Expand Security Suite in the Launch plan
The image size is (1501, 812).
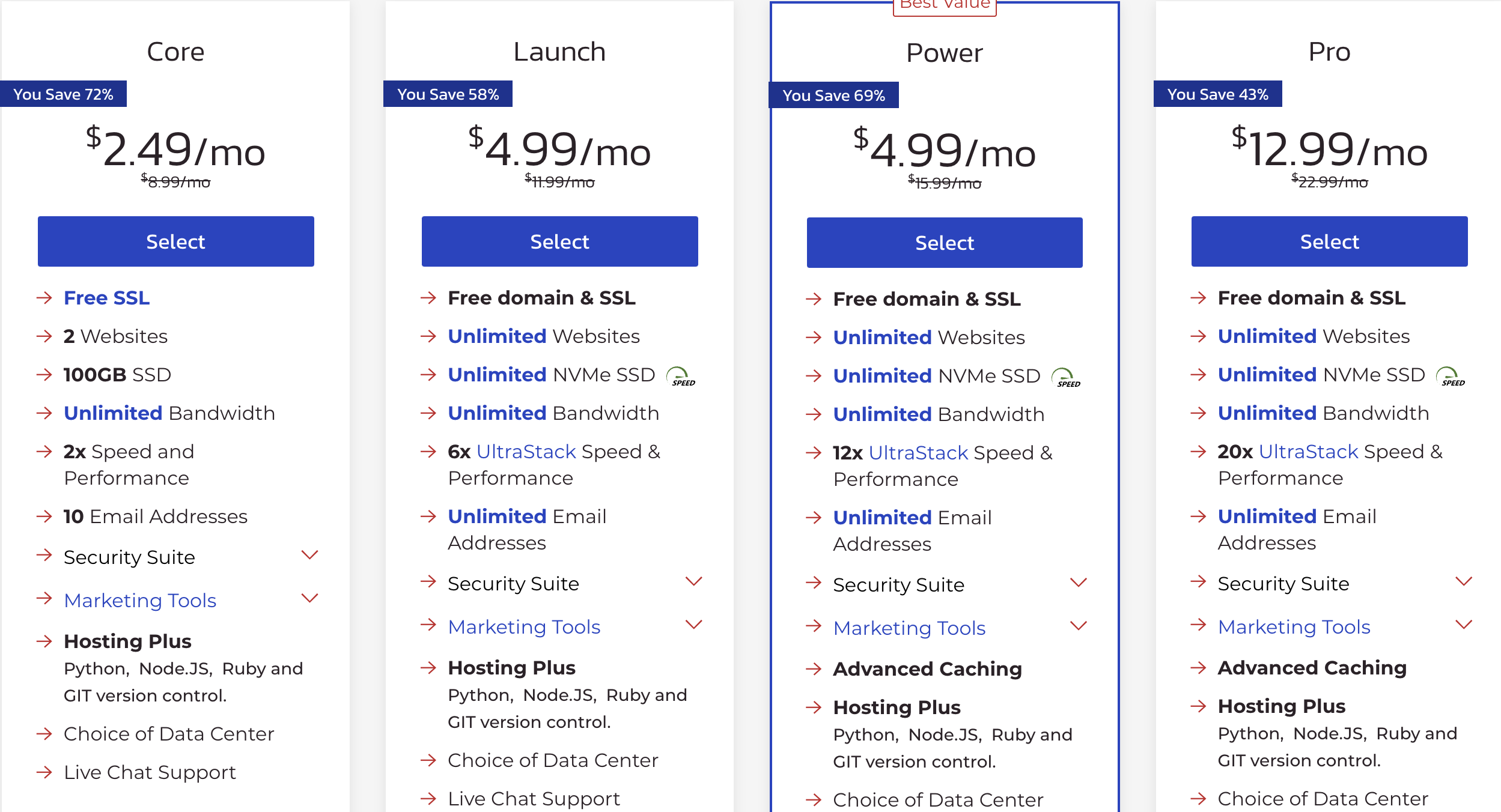[694, 581]
